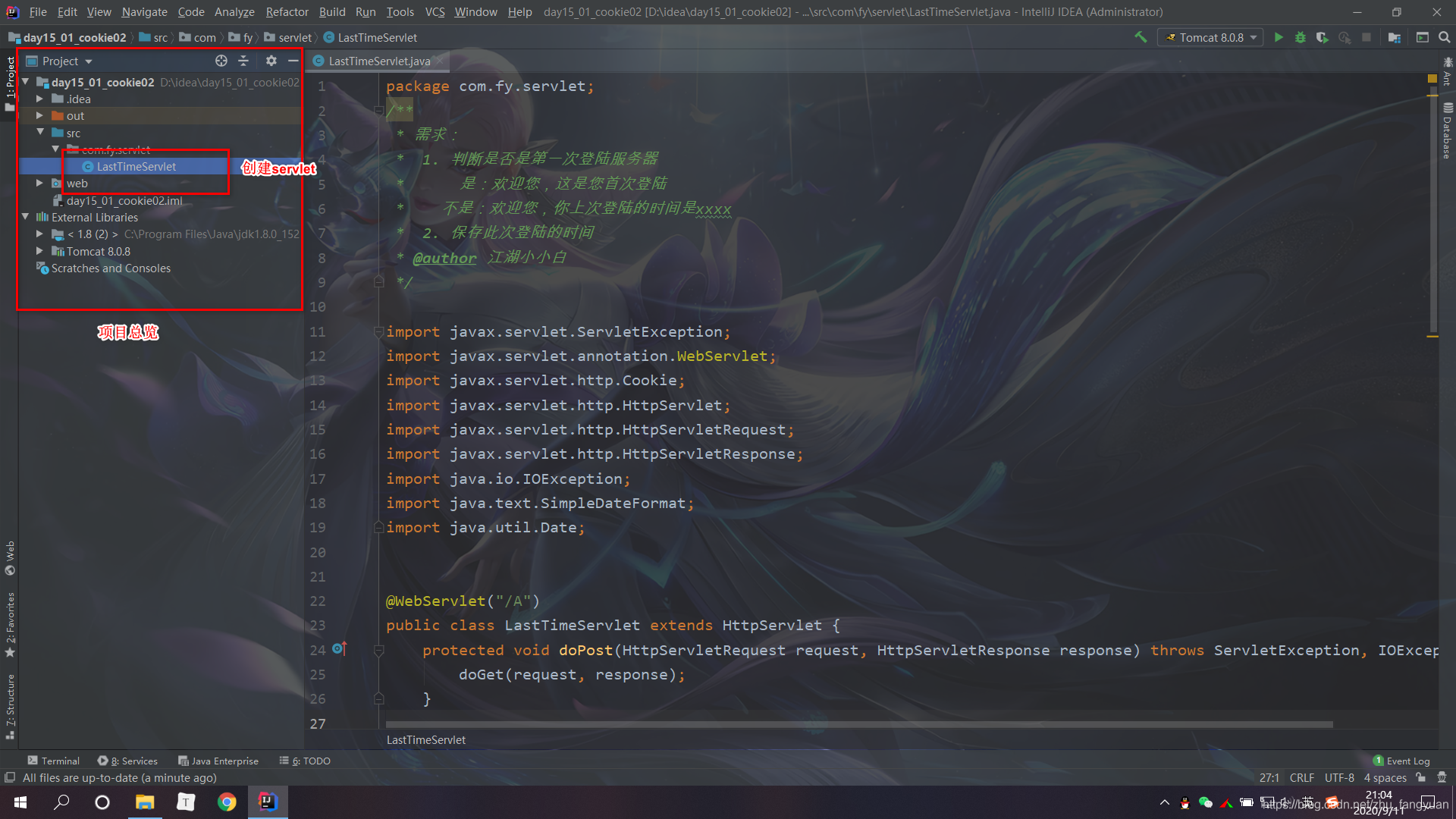This screenshot has width=1456, height=819.
Task: Click the Settings gear icon in Project panel
Action: pyautogui.click(x=269, y=61)
